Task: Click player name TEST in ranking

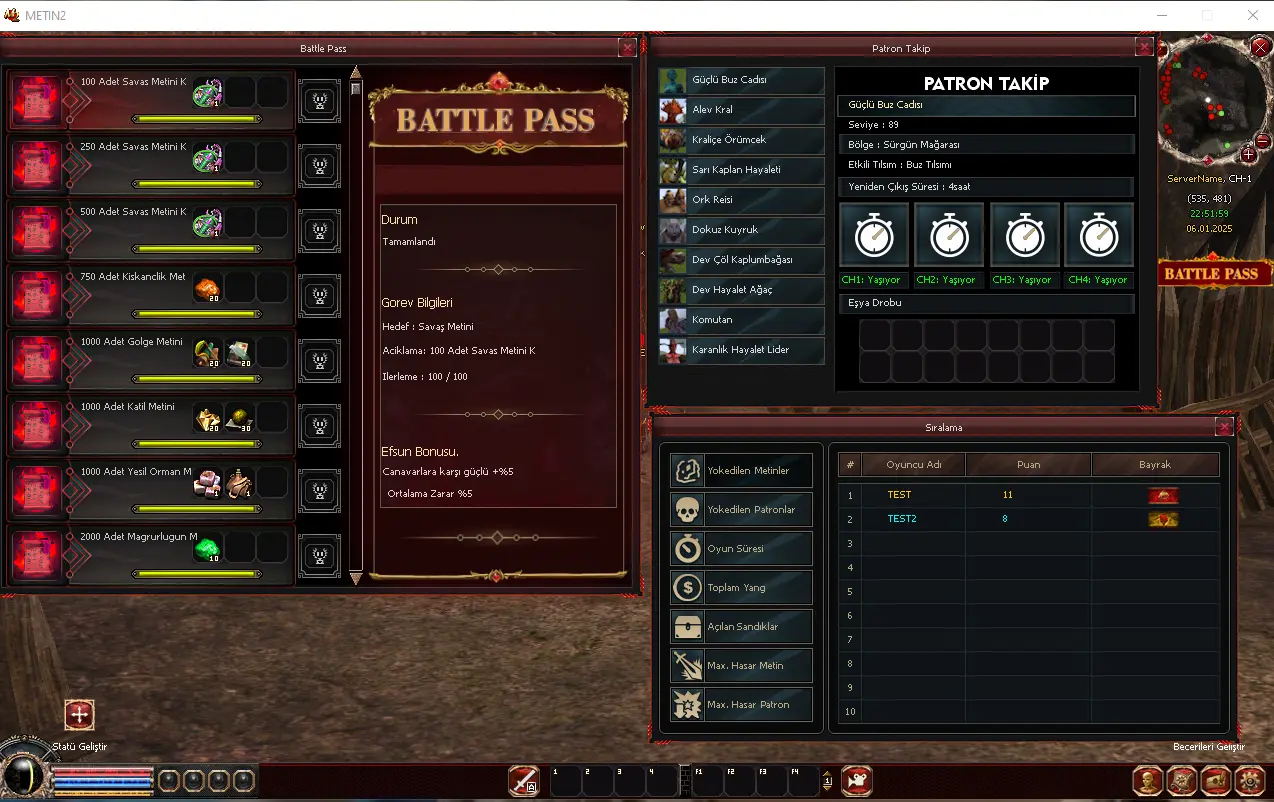Action: (899, 495)
